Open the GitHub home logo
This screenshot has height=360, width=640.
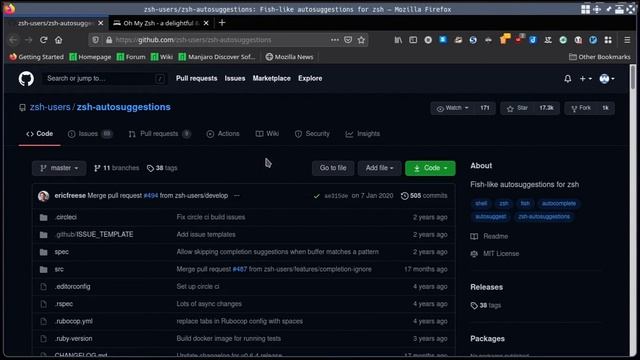[x=26, y=78]
